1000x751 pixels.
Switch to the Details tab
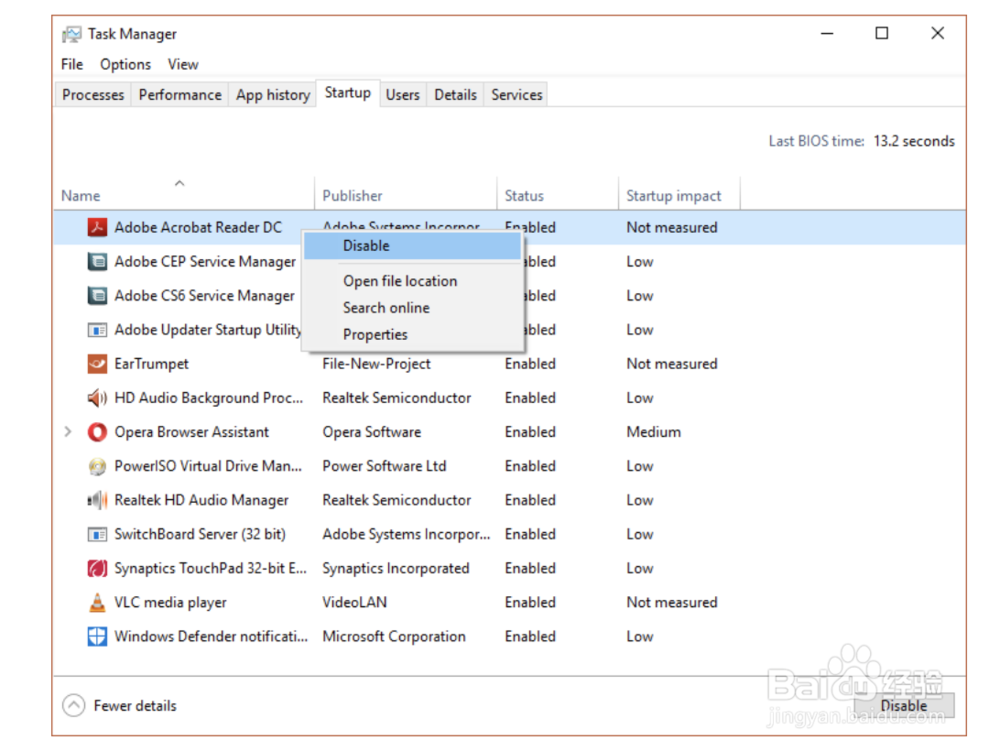coord(455,95)
